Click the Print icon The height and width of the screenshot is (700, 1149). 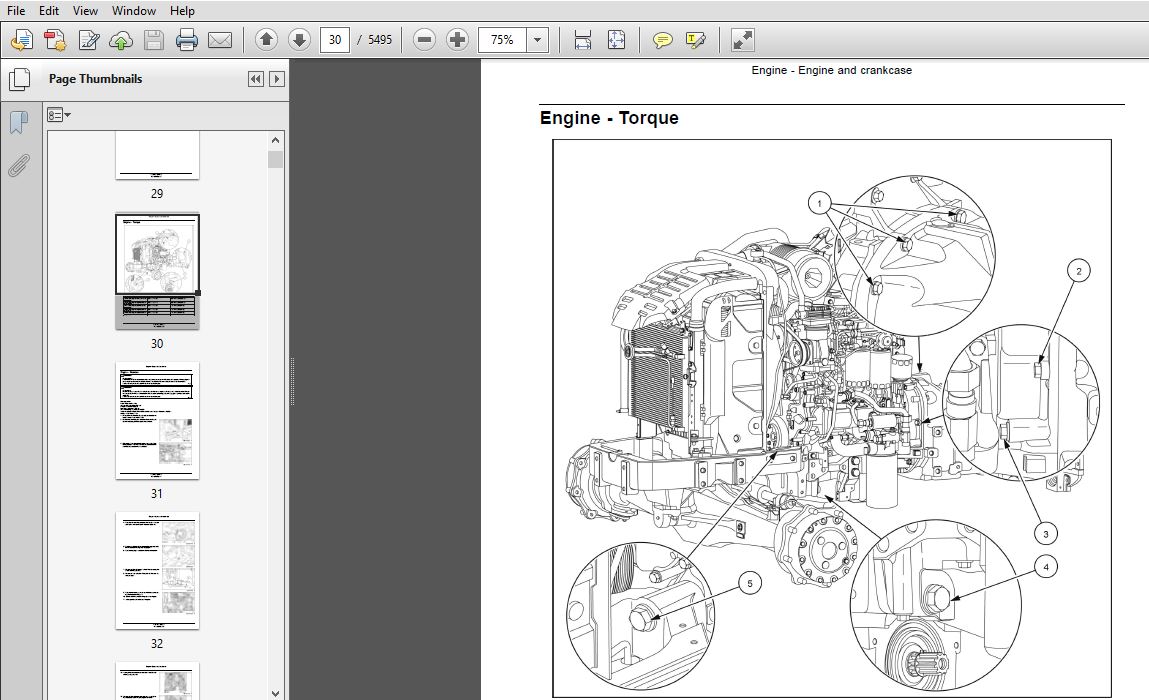[187, 40]
